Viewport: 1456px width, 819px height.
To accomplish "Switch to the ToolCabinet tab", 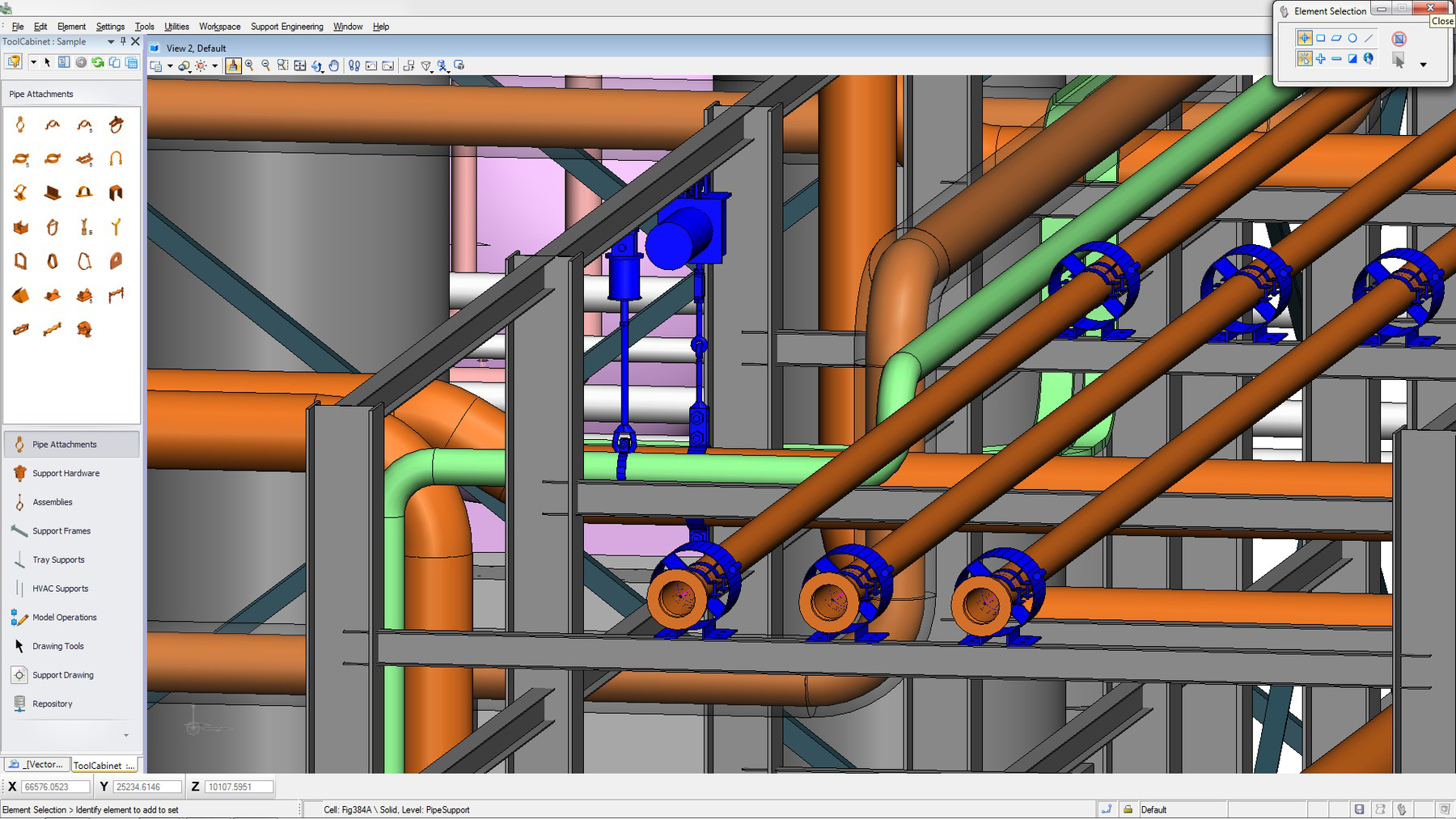I will tap(104, 765).
